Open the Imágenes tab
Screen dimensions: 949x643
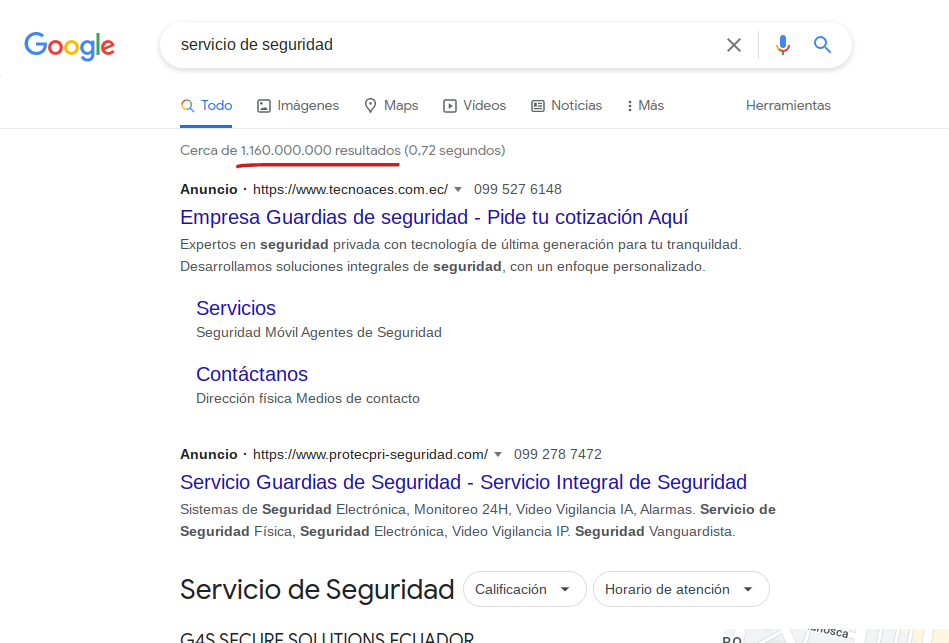tap(298, 105)
